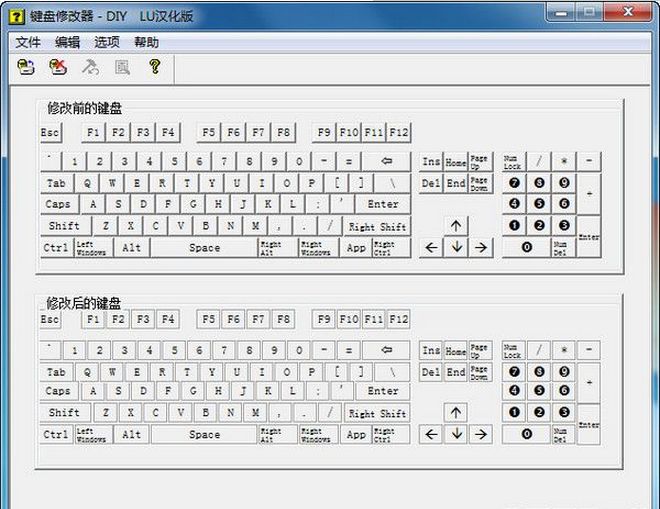Viewport: 660px width, 509px height.
Task: Click the first toolbar icon (save mapping)
Action: coord(27,67)
